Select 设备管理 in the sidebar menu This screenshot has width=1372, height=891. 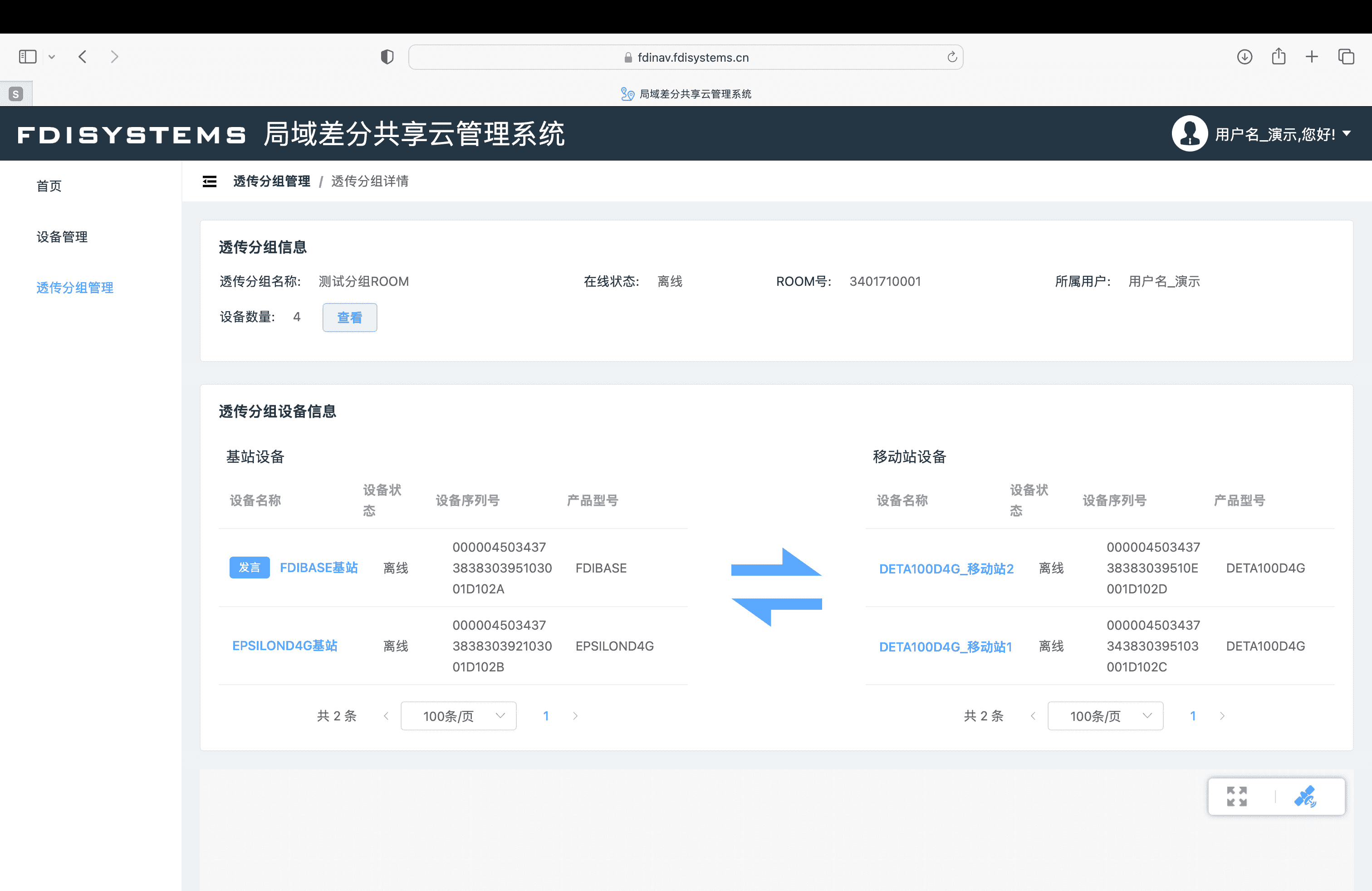(62, 237)
